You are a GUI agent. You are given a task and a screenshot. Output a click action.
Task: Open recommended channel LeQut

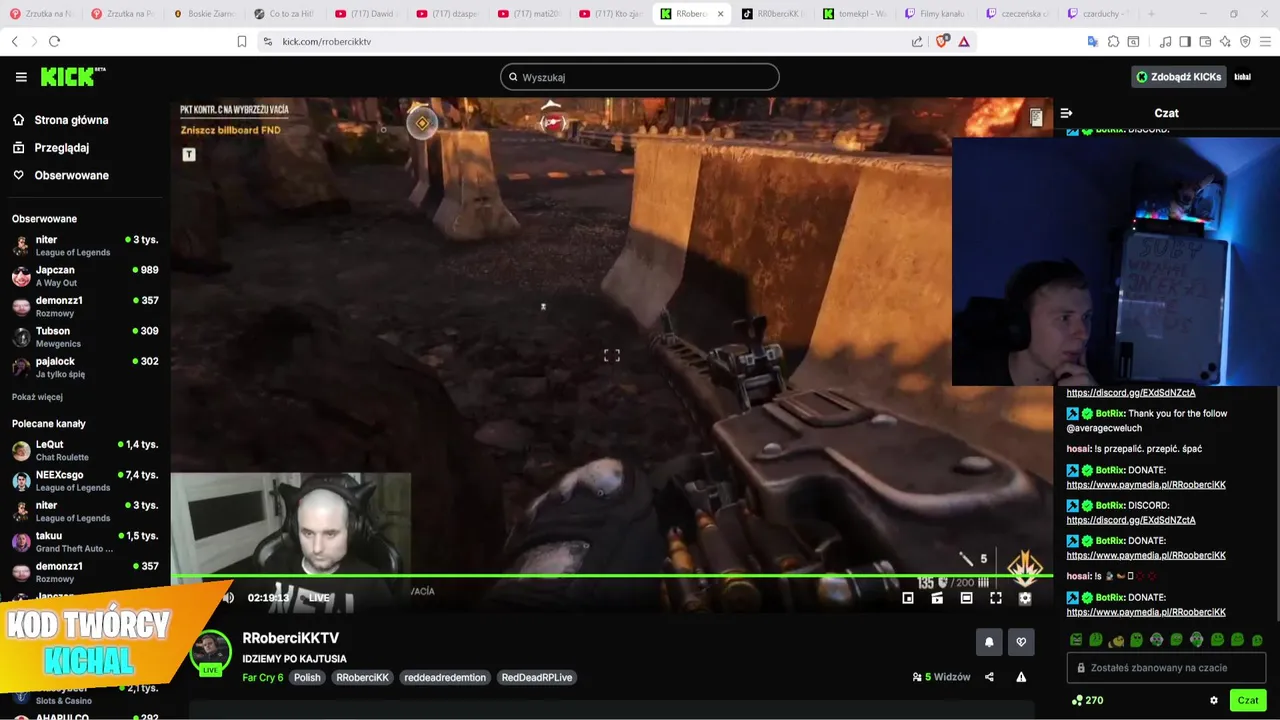click(x=85, y=450)
